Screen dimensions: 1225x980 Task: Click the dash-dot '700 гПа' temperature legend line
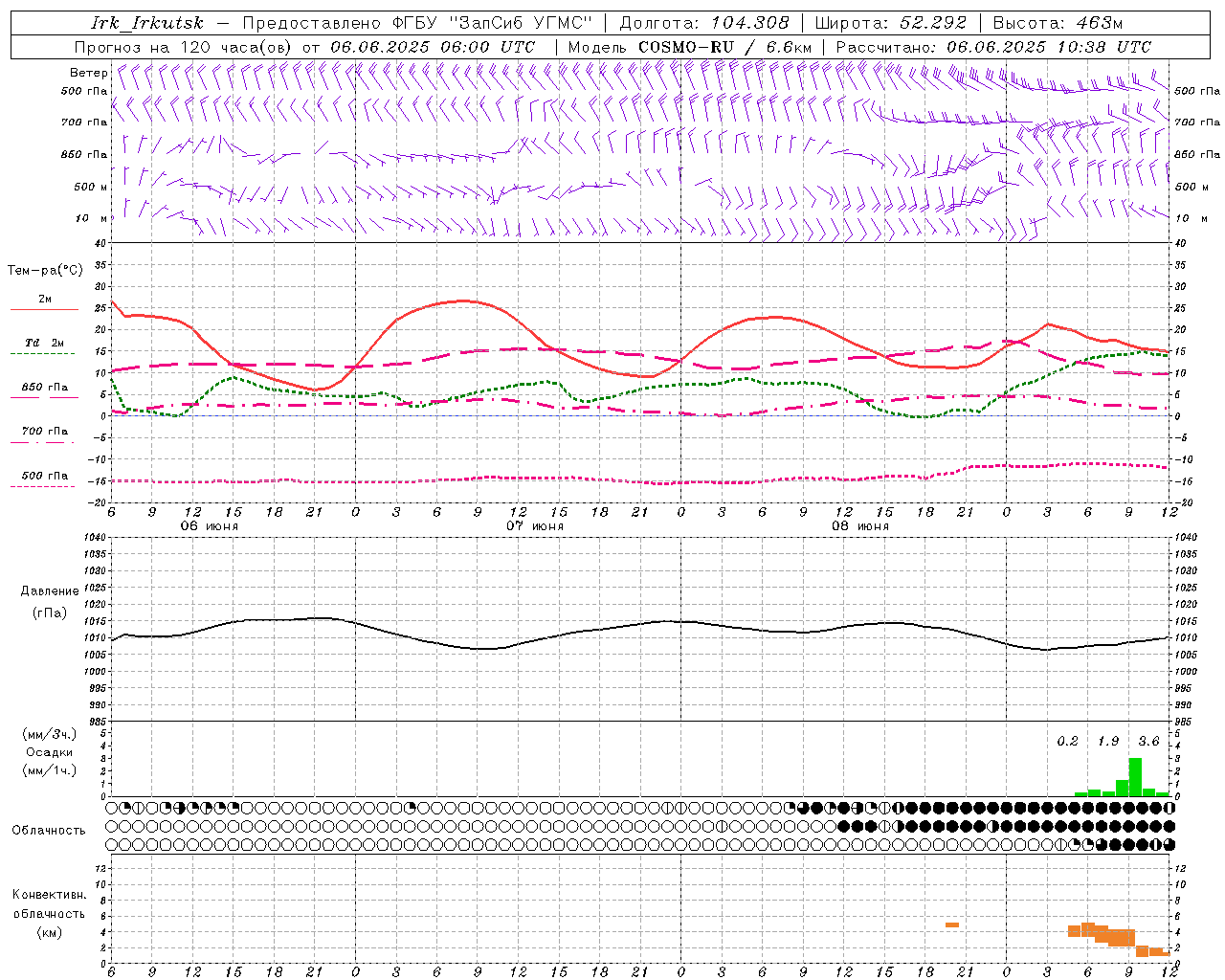click(44, 442)
